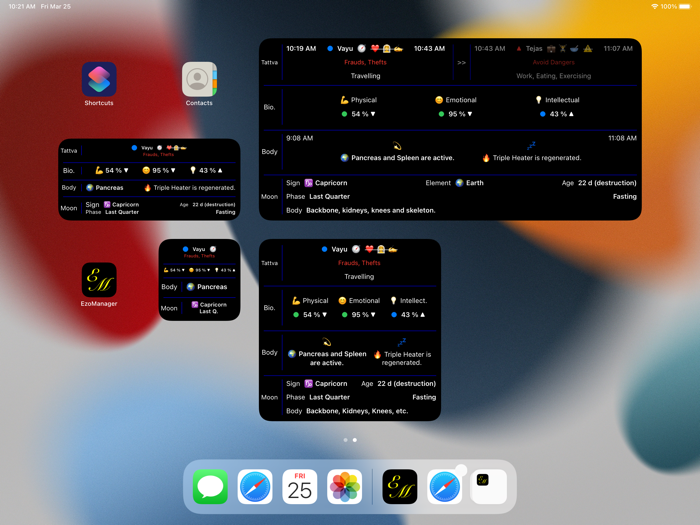
Task: Tap '95 %' emotional value in medium left widget
Action: 160,170
